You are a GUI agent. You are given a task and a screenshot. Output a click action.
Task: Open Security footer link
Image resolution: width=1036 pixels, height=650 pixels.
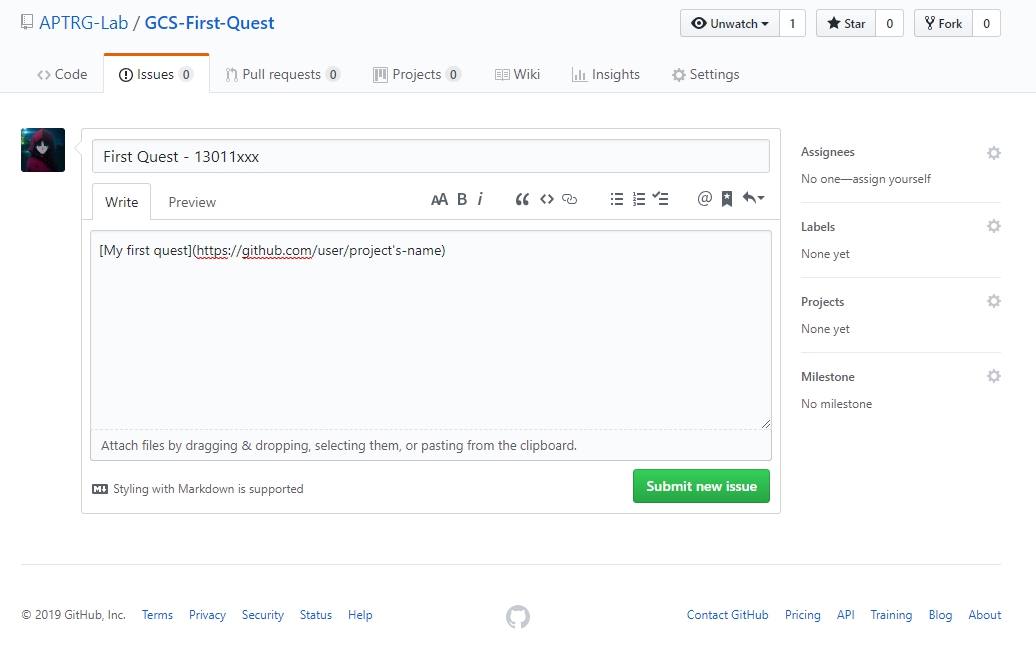263,615
